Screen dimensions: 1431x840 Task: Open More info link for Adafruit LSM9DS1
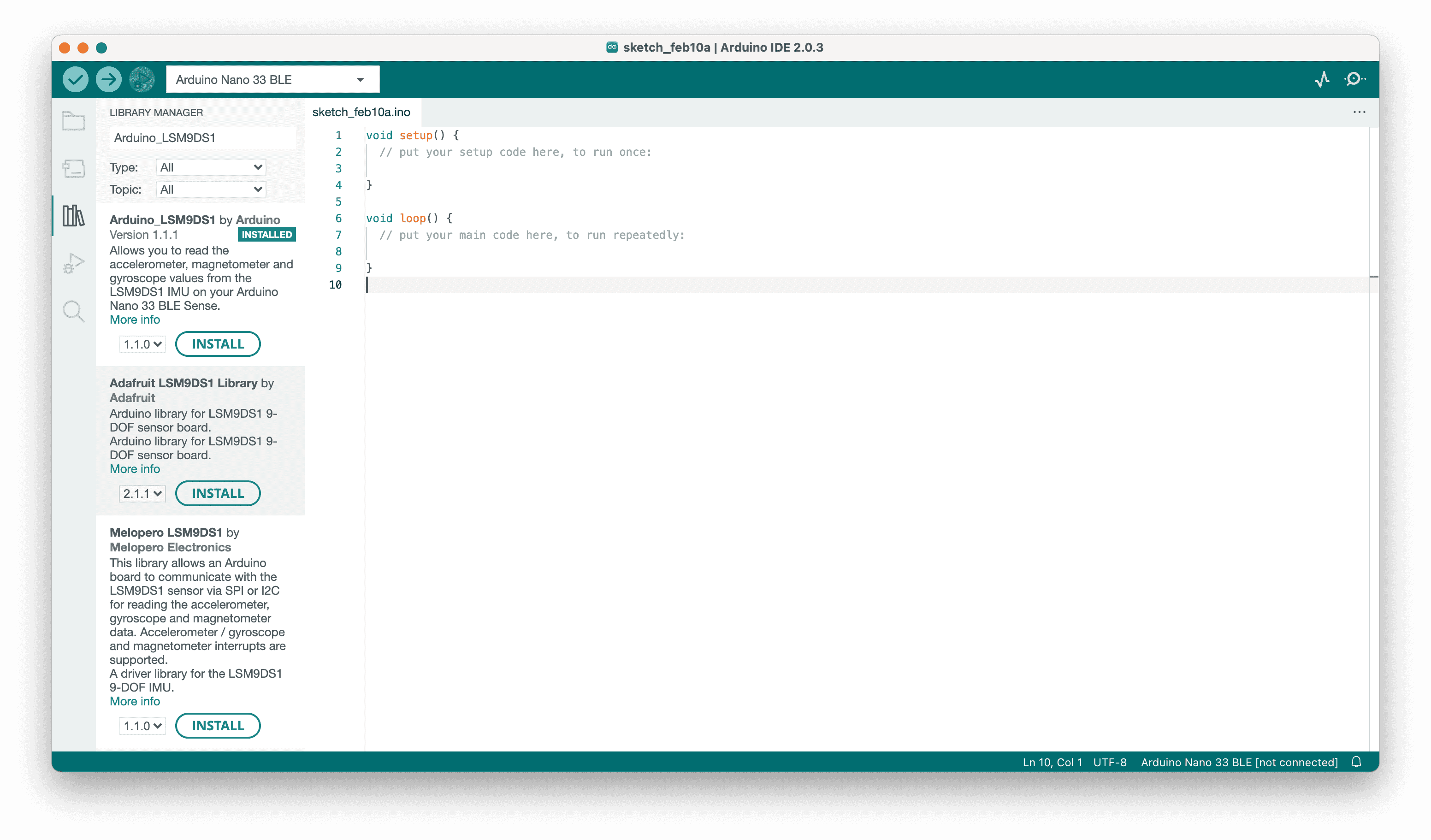(135, 468)
